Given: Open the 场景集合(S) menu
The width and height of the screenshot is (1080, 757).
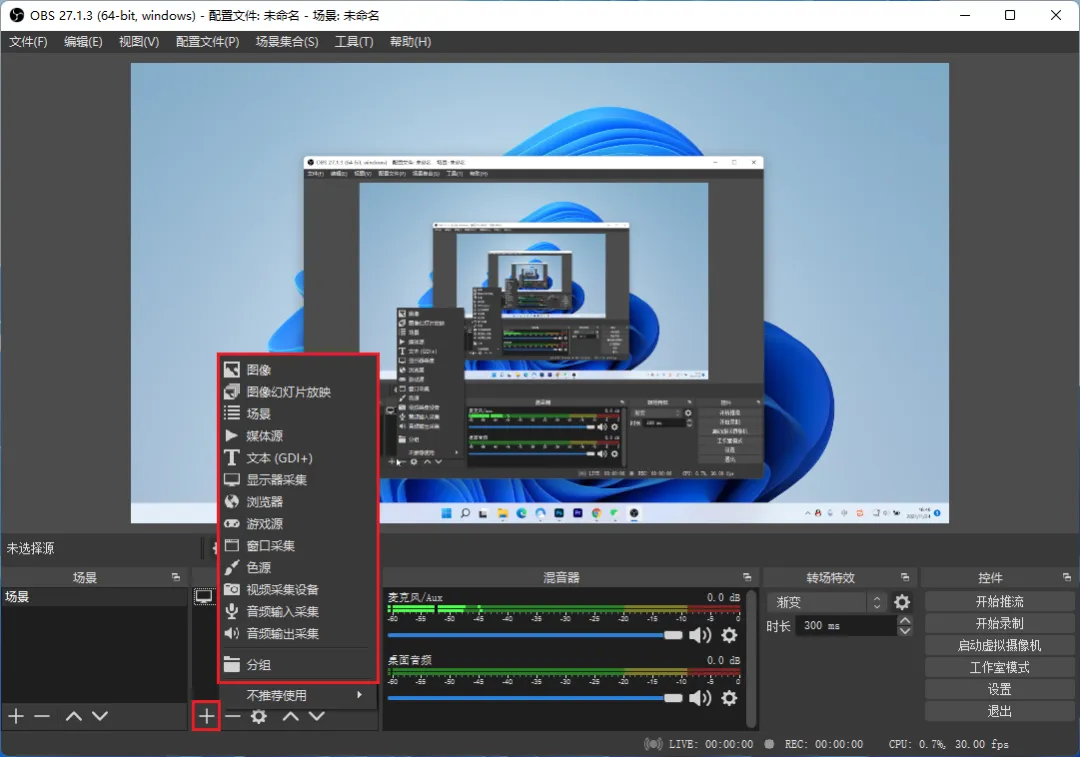Looking at the screenshot, I should 287,42.
